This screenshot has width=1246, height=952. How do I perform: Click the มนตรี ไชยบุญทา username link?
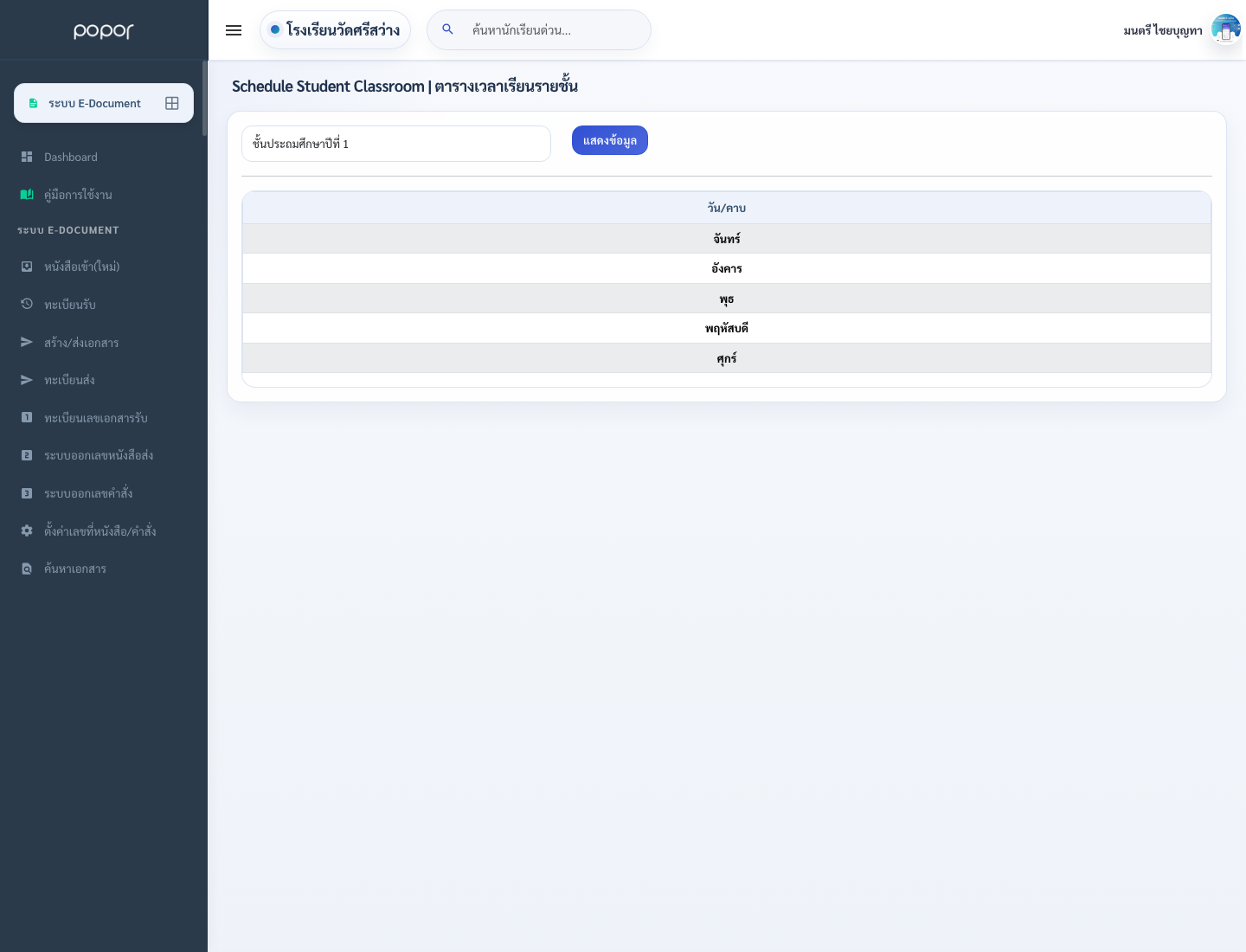coord(1163,30)
